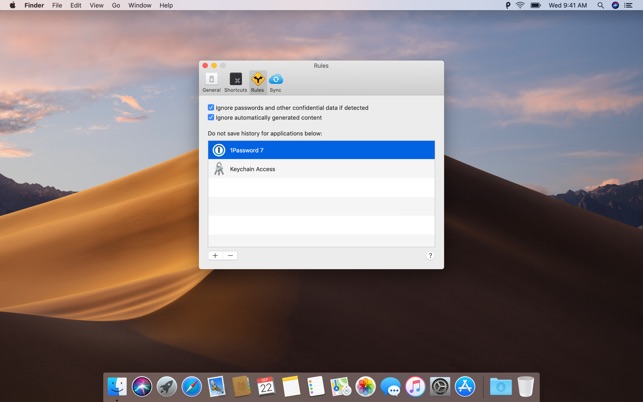643x402 pixels.
Task: Minimize the Rules window
Action: pos(214,66)
